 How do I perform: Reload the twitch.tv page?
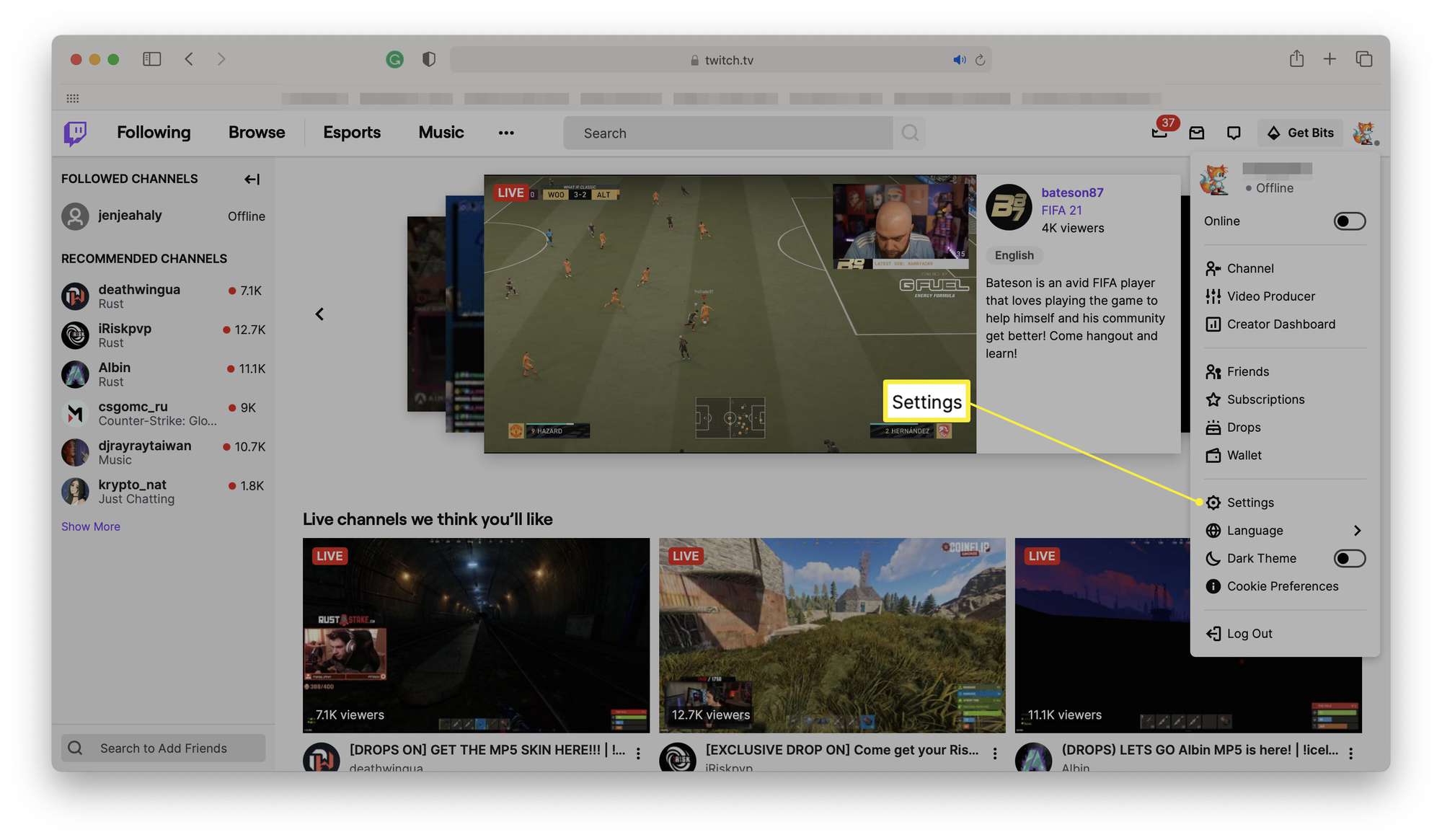[981, 60]
